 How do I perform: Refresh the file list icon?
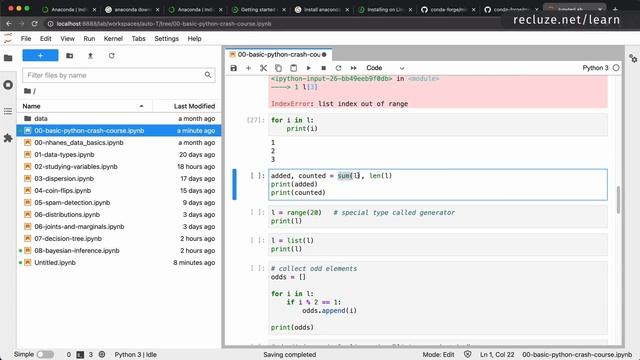[x=111, y=56]
